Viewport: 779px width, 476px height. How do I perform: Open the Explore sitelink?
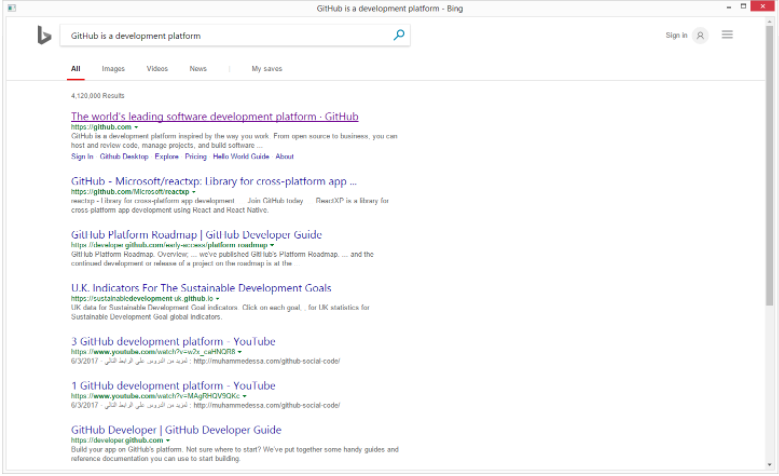166,157
